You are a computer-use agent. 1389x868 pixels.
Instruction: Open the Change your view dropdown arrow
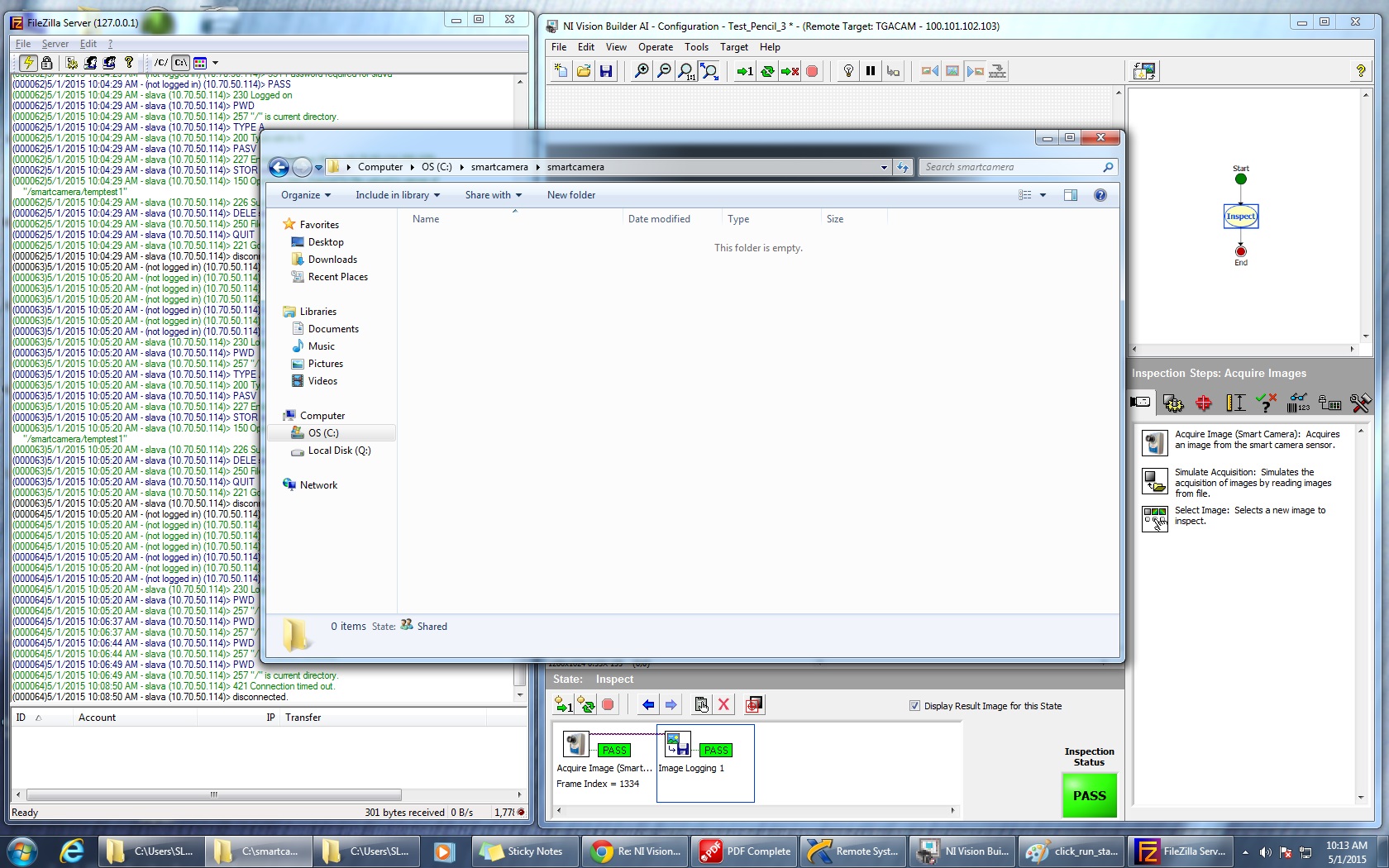1043,195
